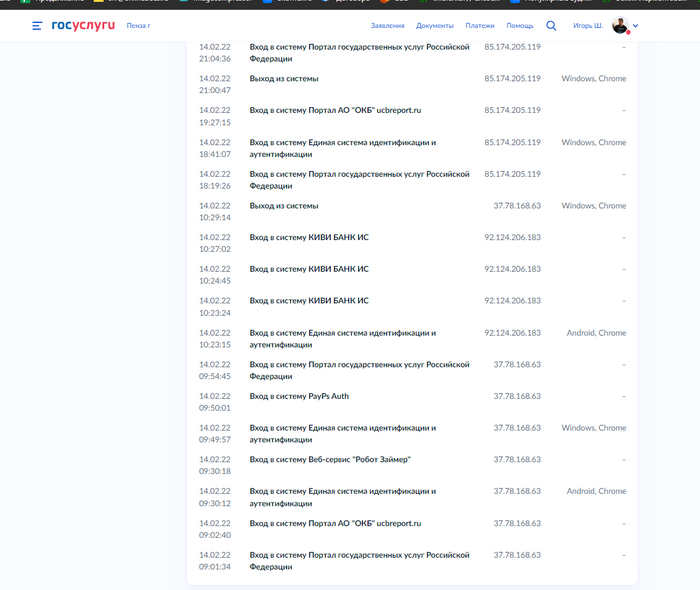Select the Портал государственных услуг entry at 09:01:34
The height and width of the screenshot is (590, 700).
359,561
